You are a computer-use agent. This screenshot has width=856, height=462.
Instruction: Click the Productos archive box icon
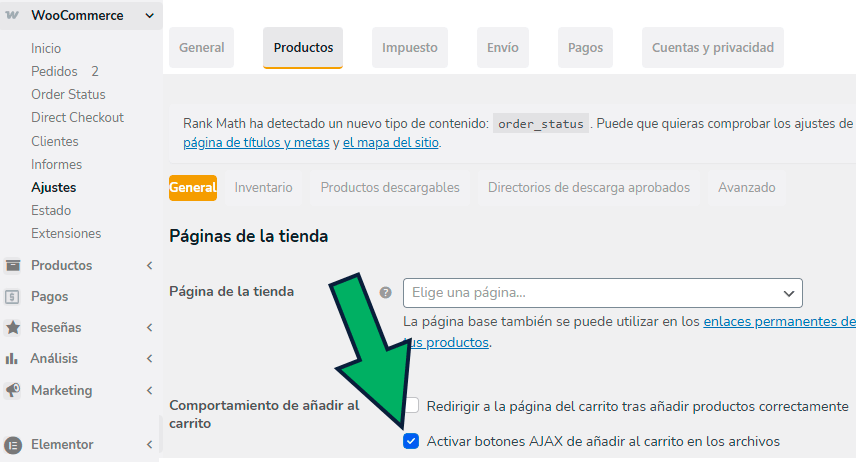[x=13, y=265]
